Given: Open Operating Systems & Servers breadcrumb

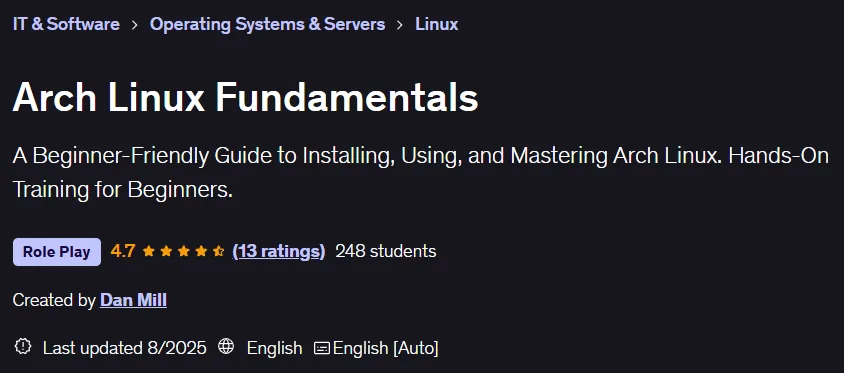Looking at the screenshot, I should [x=268, y=24].
